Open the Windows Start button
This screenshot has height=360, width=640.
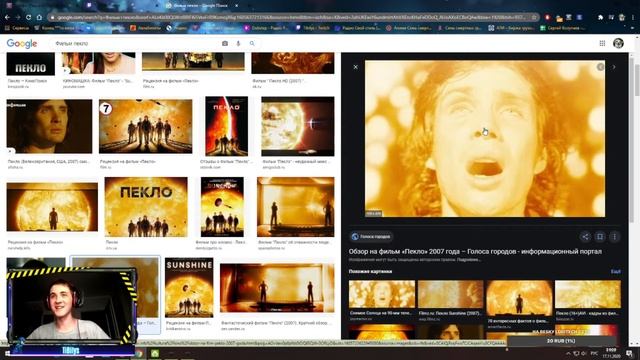click(x=7, y=353)
